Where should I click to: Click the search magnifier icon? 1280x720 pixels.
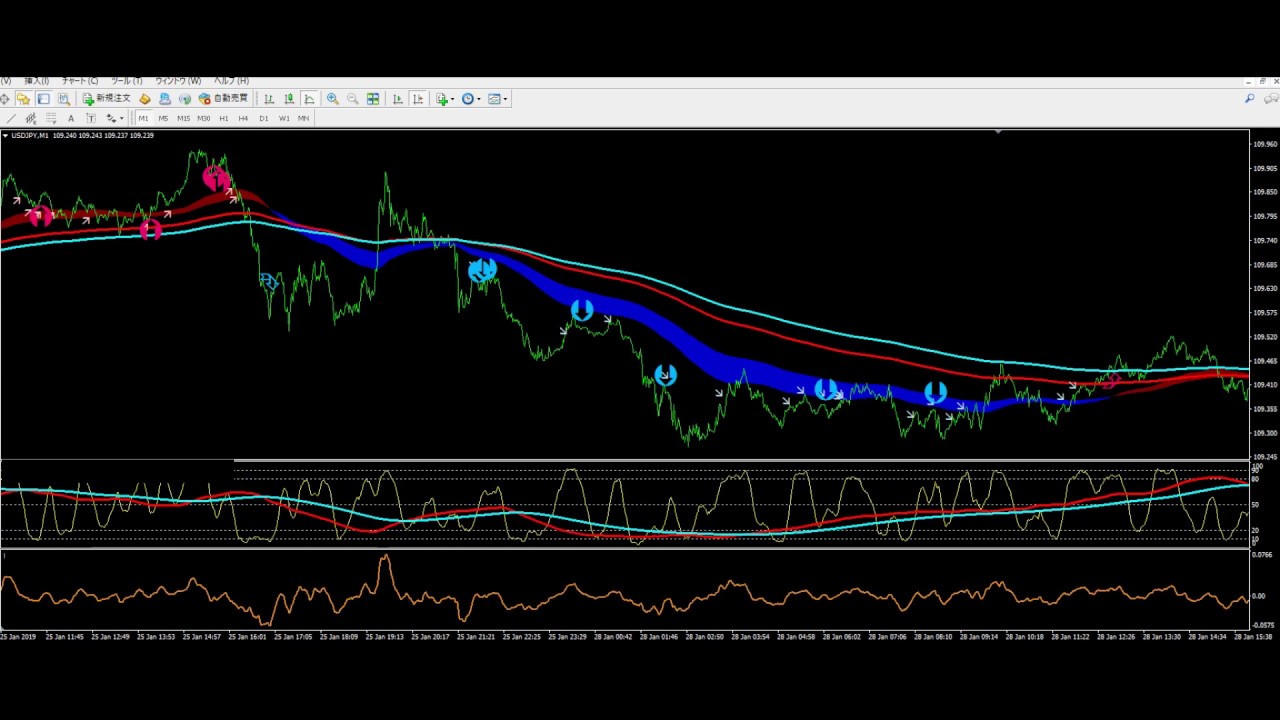coord(1249,99)
